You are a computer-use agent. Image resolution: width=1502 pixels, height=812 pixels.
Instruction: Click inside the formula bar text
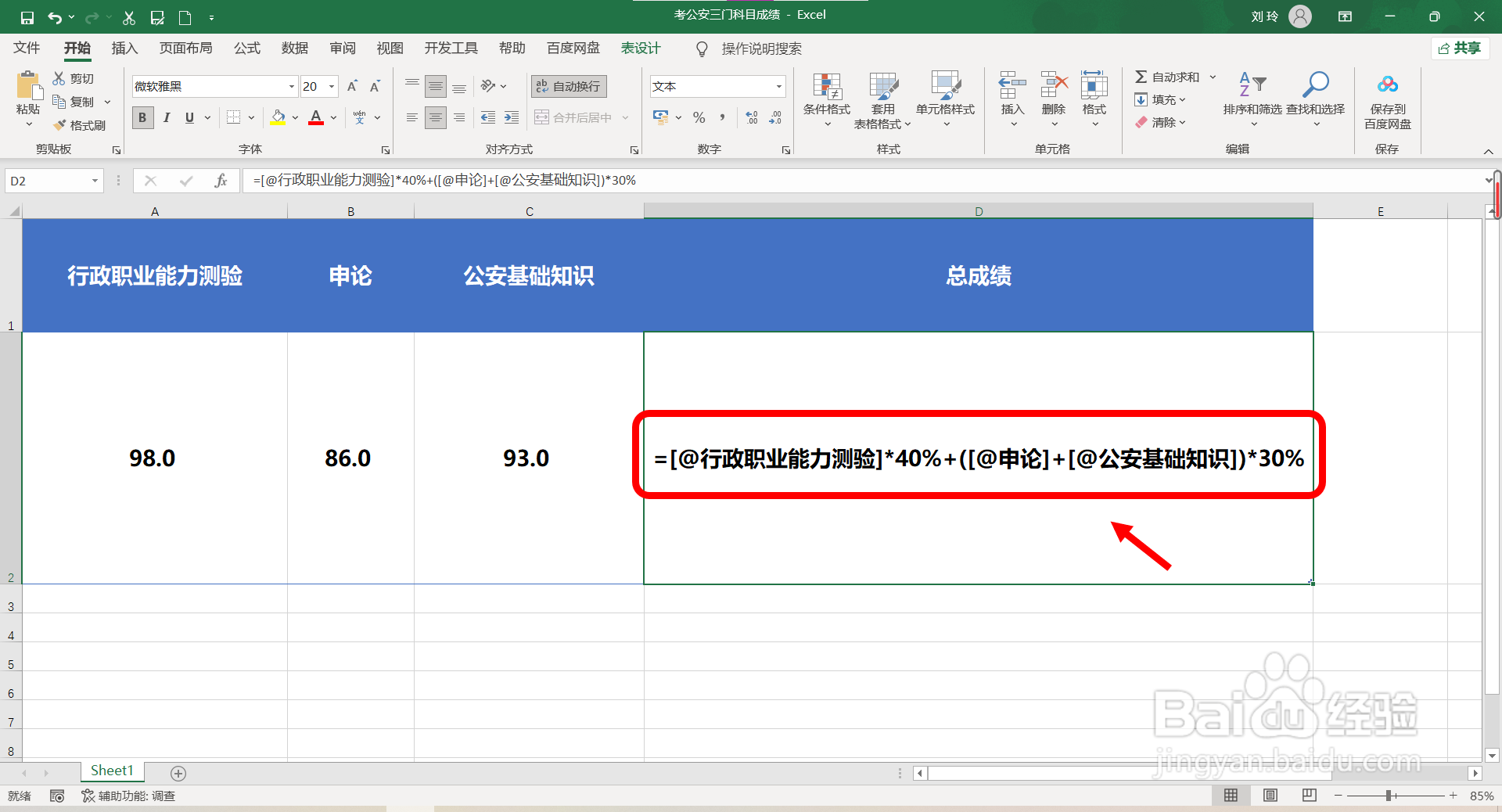444,181
